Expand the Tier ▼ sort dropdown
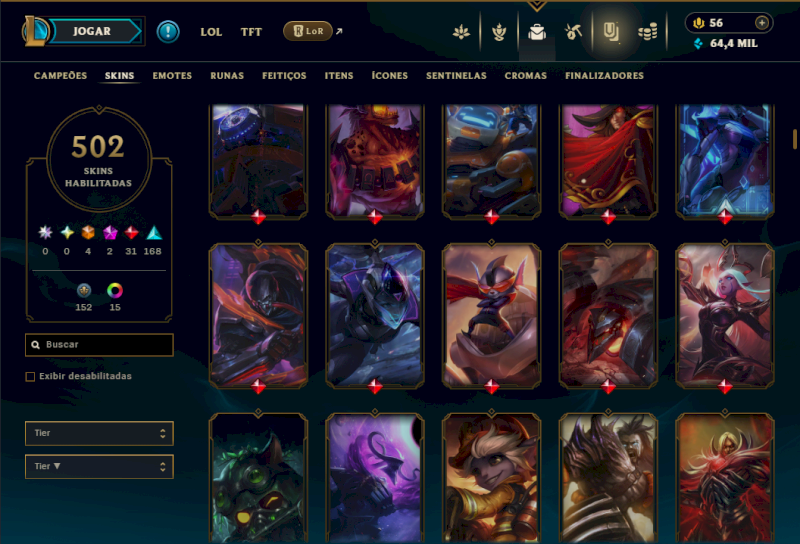Image resolution: width=800 pixels, height=544 pixels. click(x=99, y=466)
